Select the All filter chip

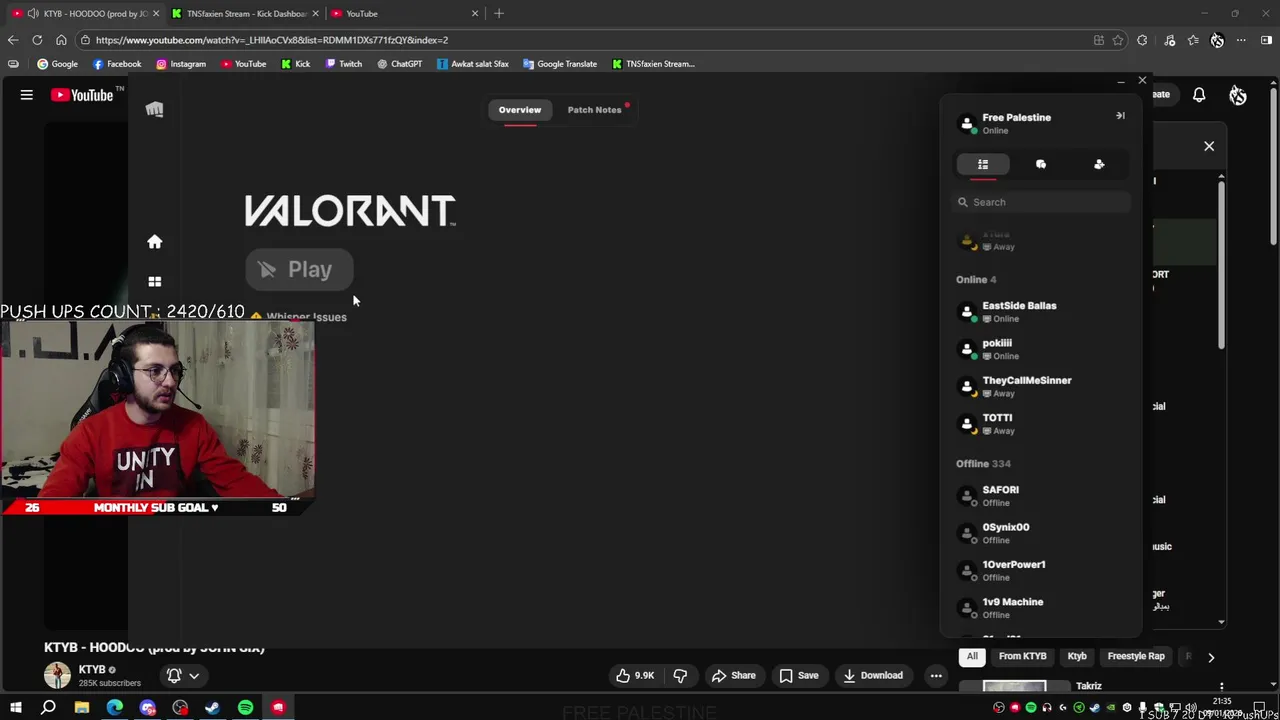[x=972, y=656]
